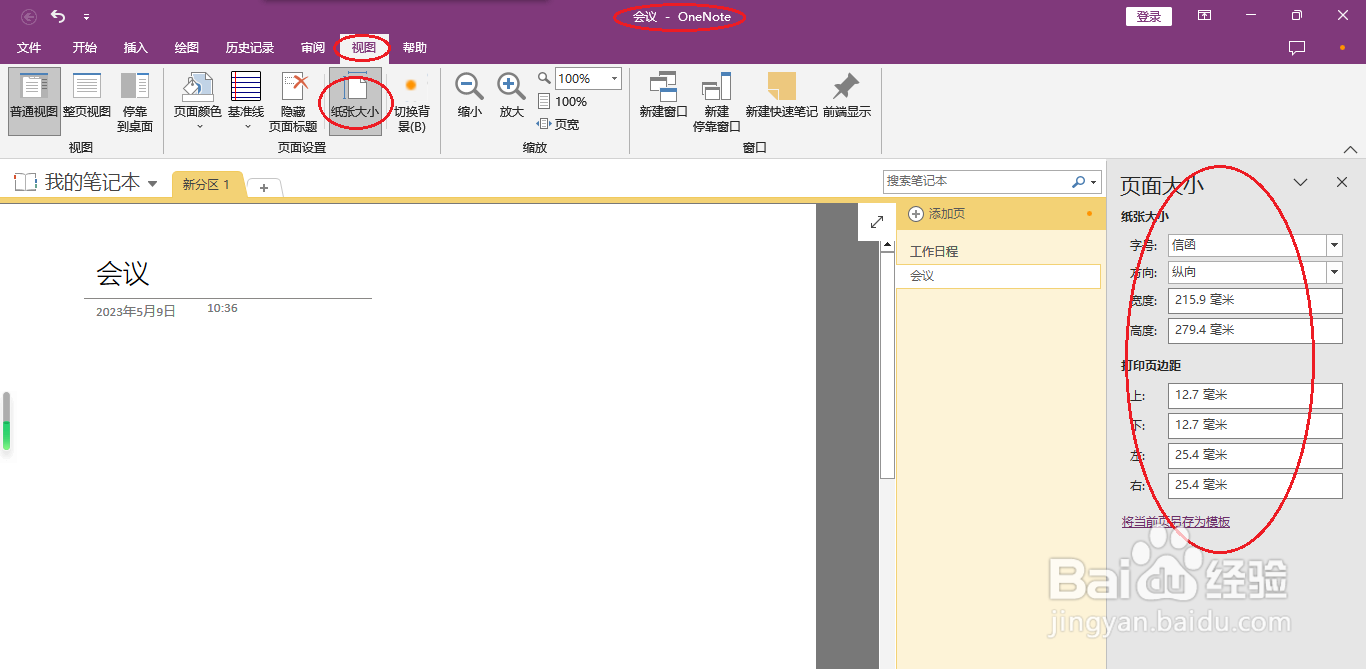Open the Paper Size pane options chevron
Viewport: 1366px width, 669px height.
(1301, 182)
